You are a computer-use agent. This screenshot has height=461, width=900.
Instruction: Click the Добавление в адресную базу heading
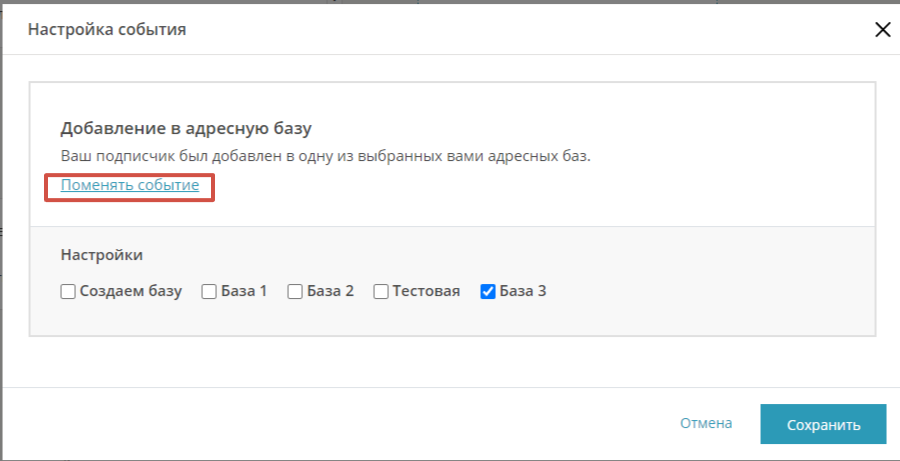[x=186, y=129]
